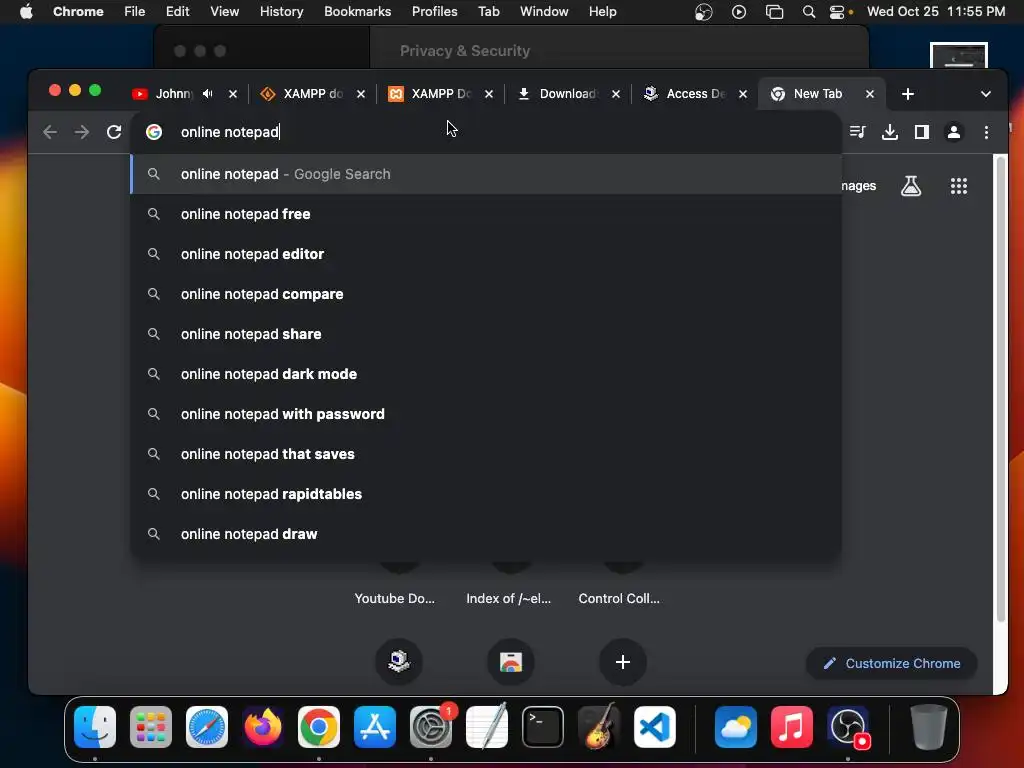Viewport: 1024px width, 768px height.
Task: Open the History menu
Action: 281,12
